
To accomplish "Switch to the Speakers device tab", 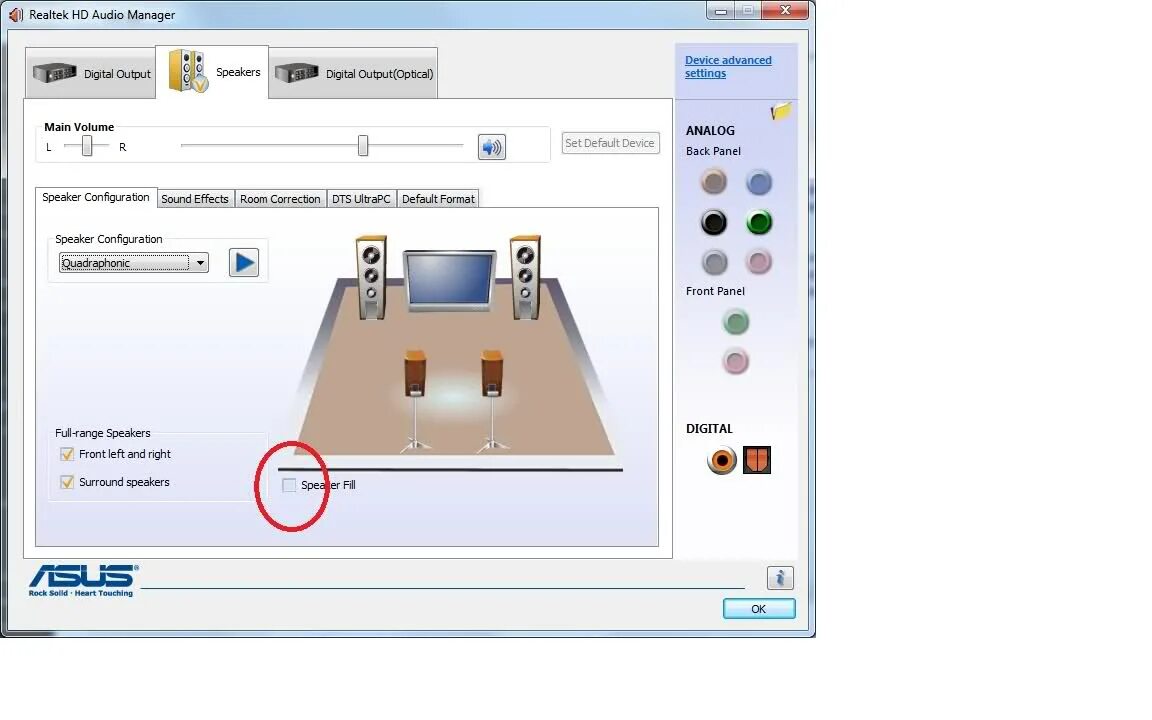I will [x=212, y=72].
